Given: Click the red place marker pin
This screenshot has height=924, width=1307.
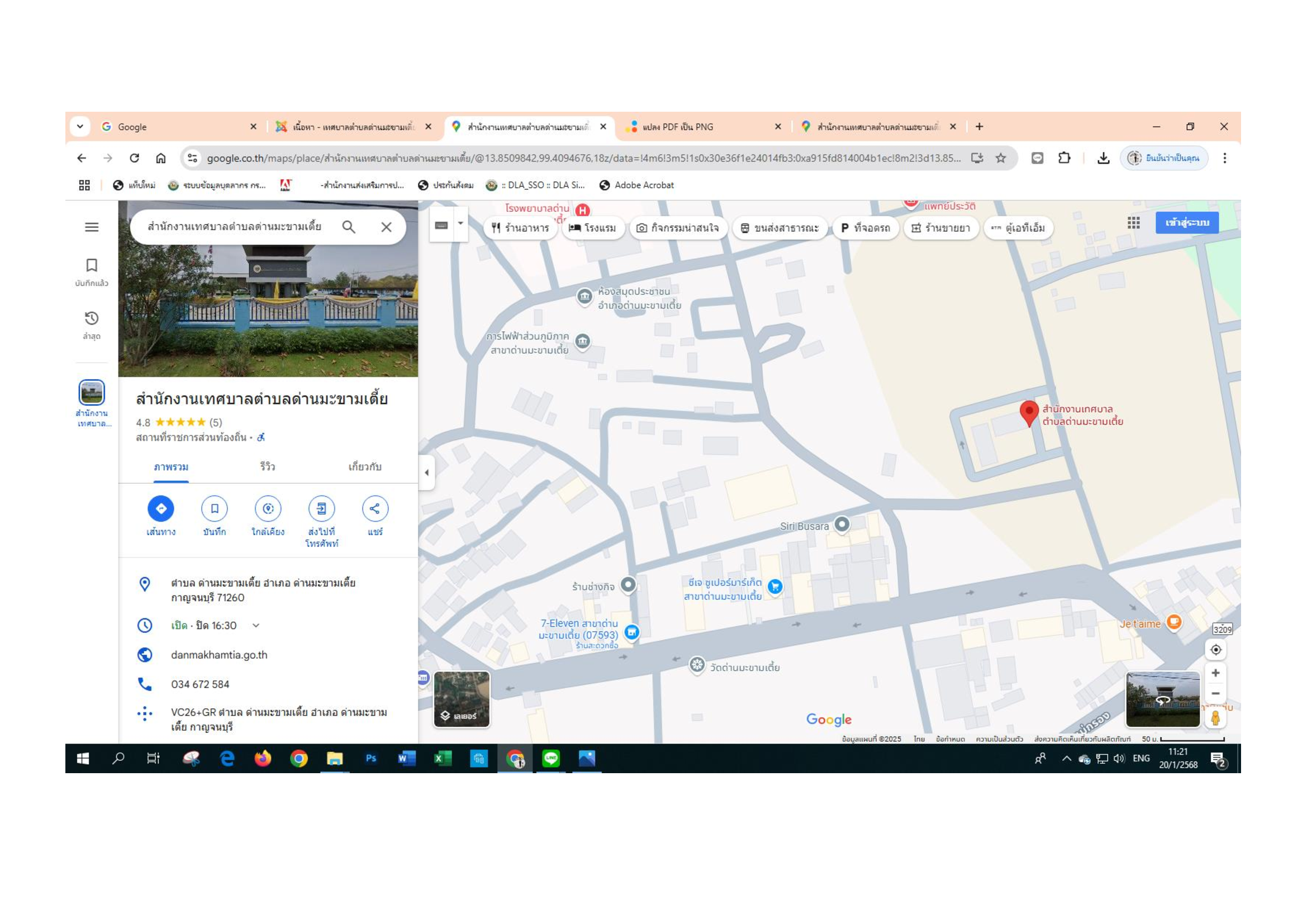Looking at the screenshot, I should coord(1029,413).
